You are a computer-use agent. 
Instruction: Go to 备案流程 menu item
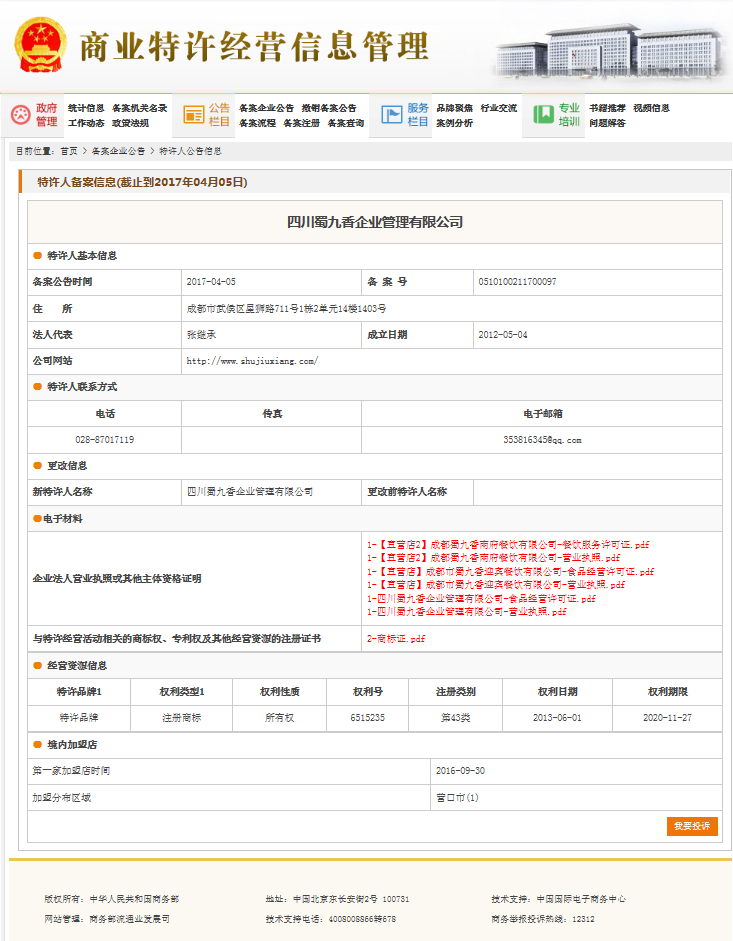pyautogui.click(x=257, y=123)
